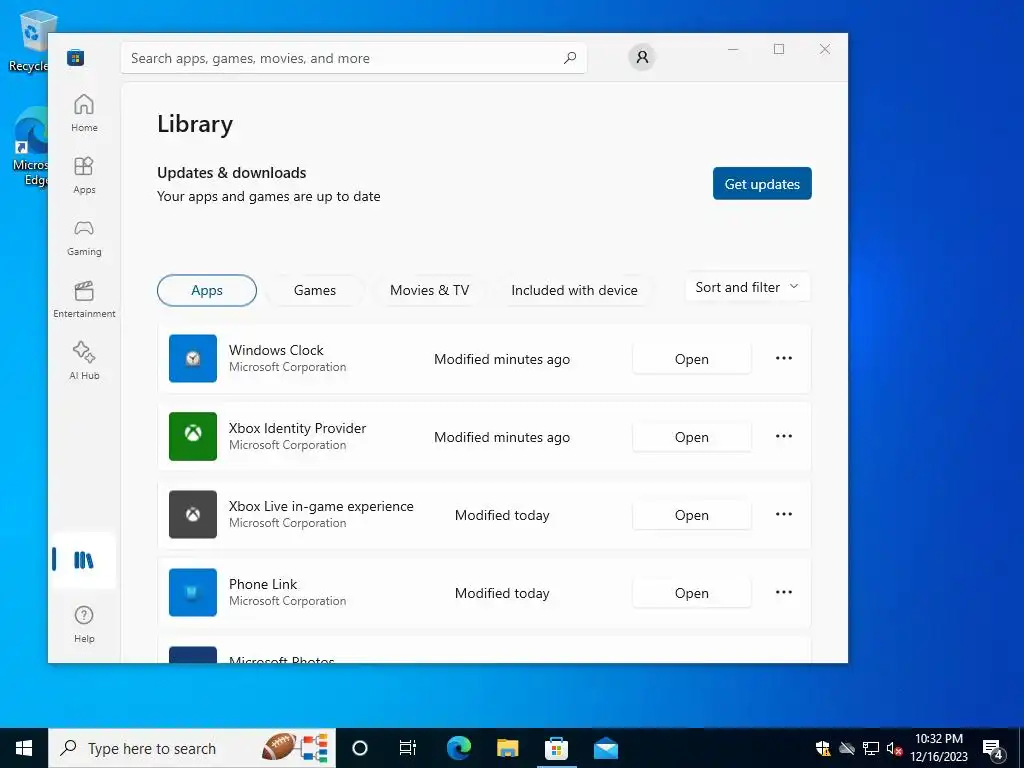The width and height of the screenshot is (1024, 768).
Task: Open more options for Xbox Live in-game experience
Action: [784, 515]
